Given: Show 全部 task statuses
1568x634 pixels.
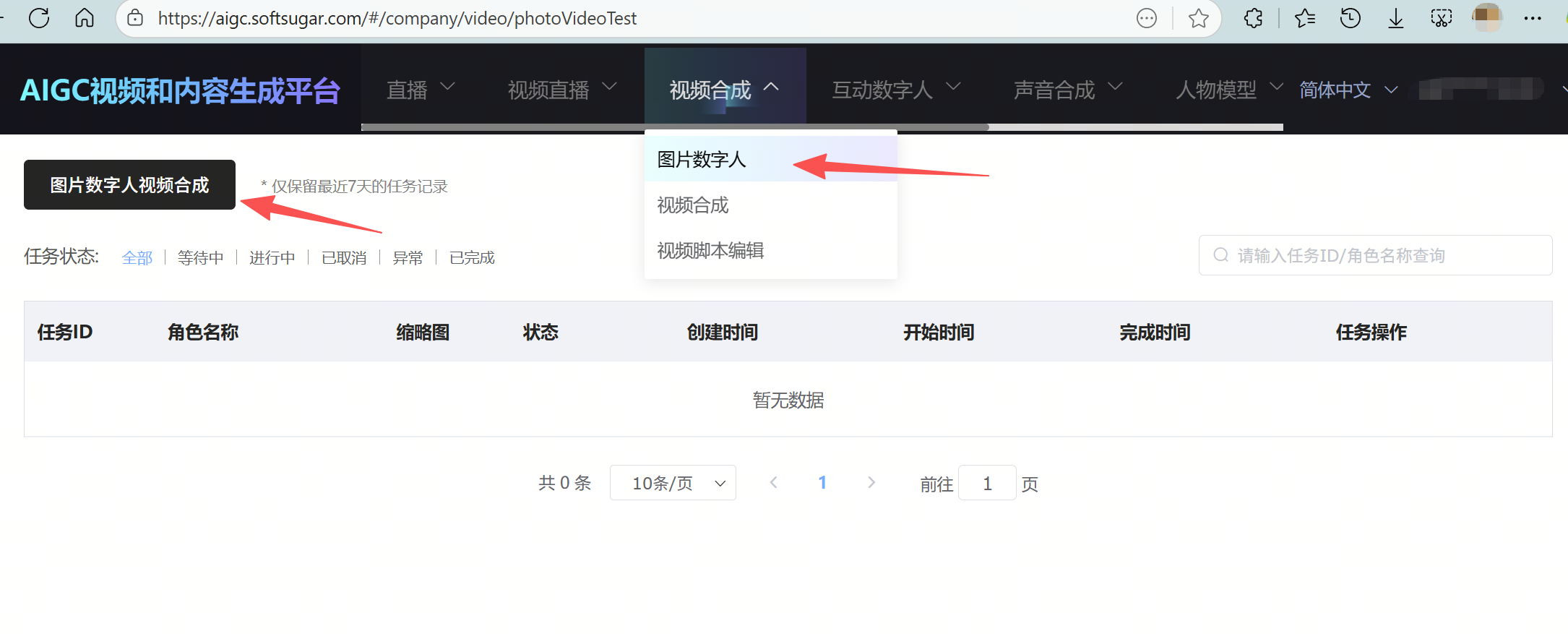Looking at the screenshot, I should tap(137, 258).
